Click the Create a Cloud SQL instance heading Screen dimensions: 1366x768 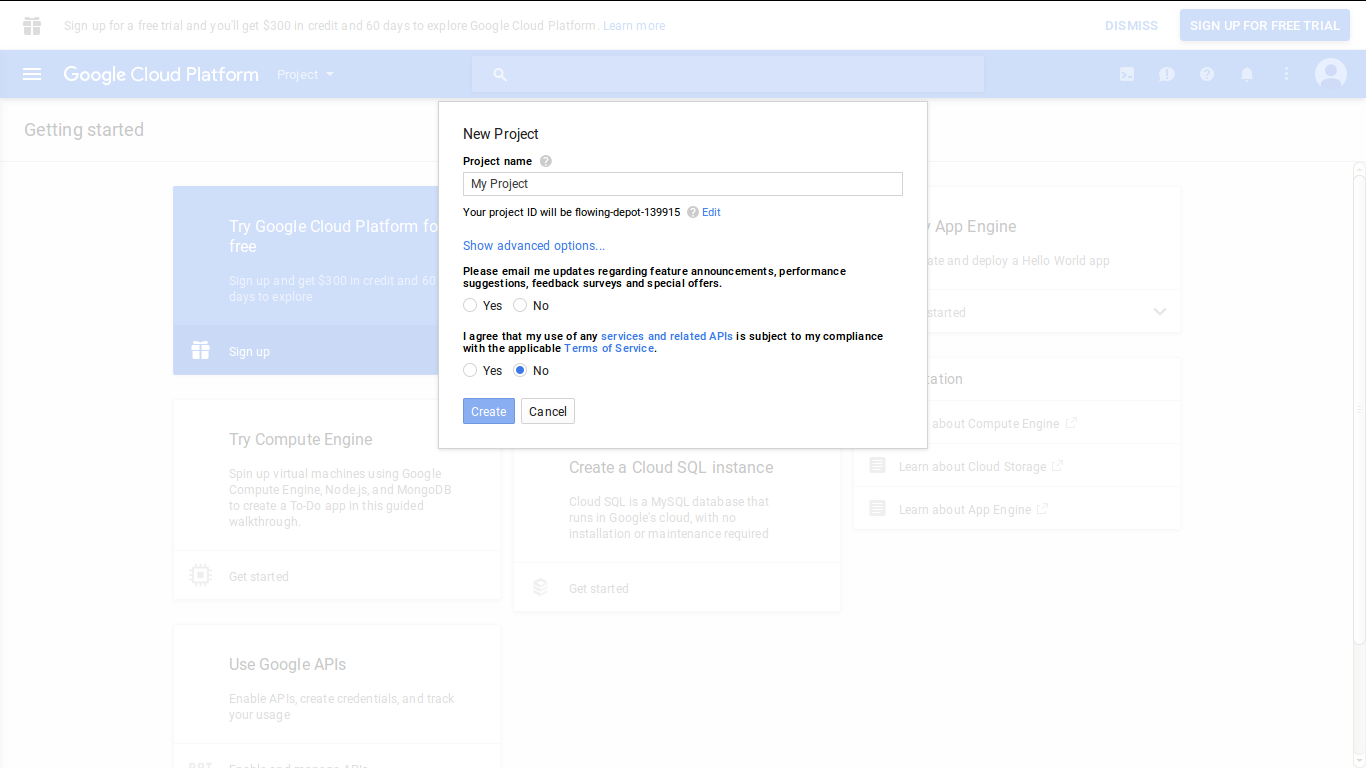(x=671, y=467)
